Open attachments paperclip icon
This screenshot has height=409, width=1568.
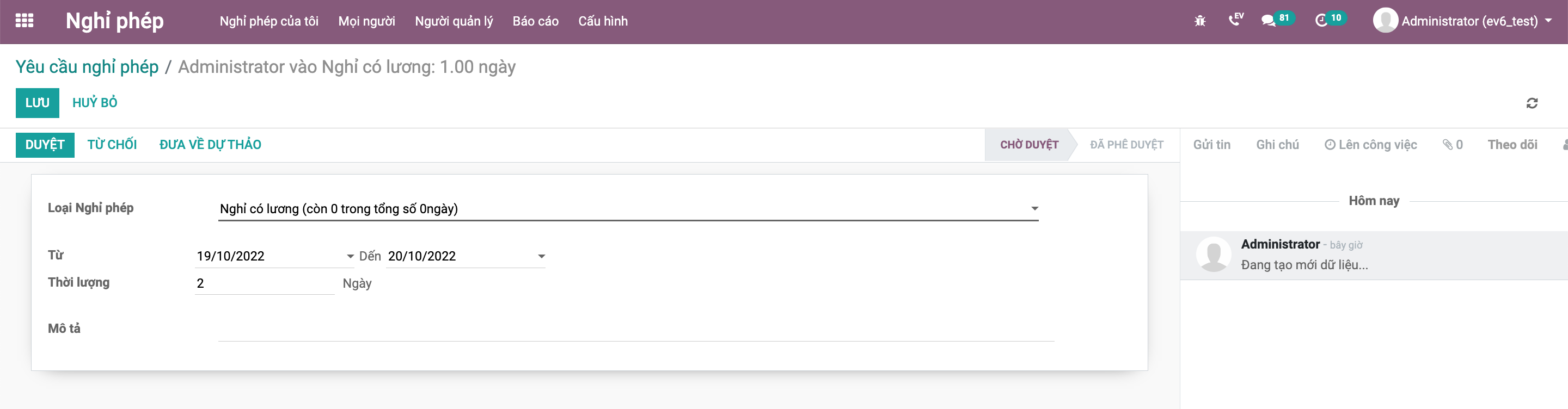(x=1453, y=145)
